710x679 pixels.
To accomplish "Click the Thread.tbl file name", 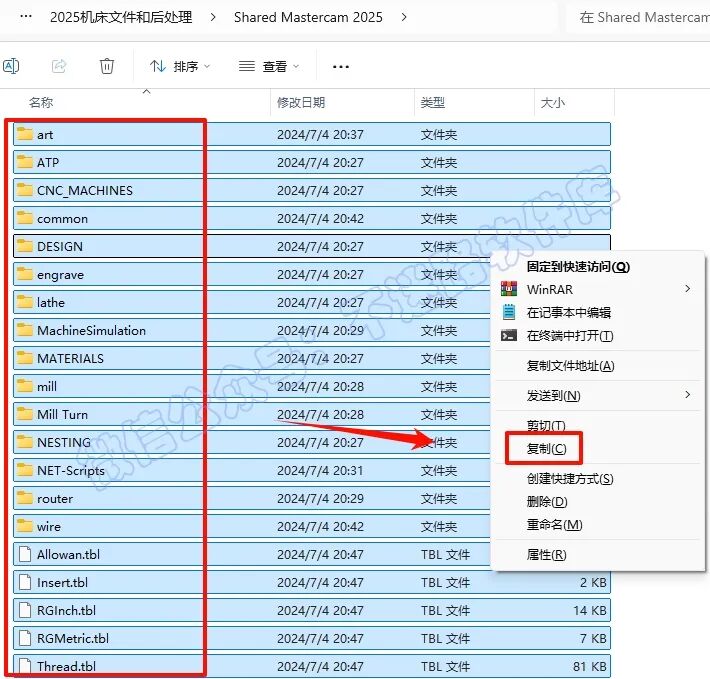I will pos(67,666).
